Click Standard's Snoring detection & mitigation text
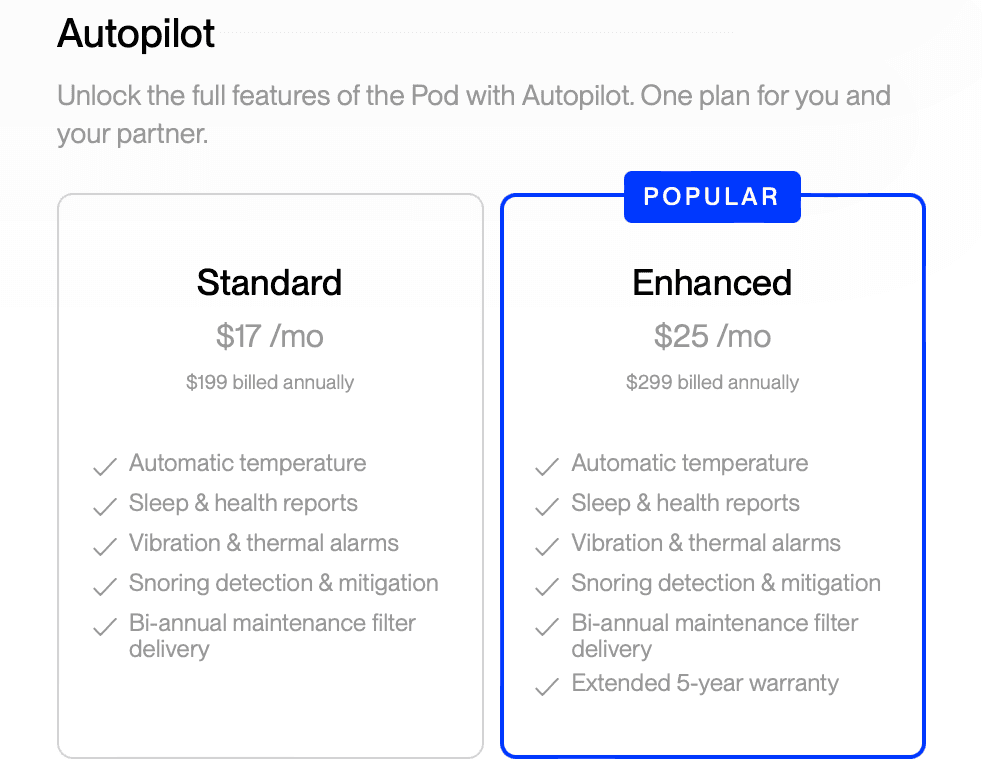Screen dimensions: 982x784 283,583
